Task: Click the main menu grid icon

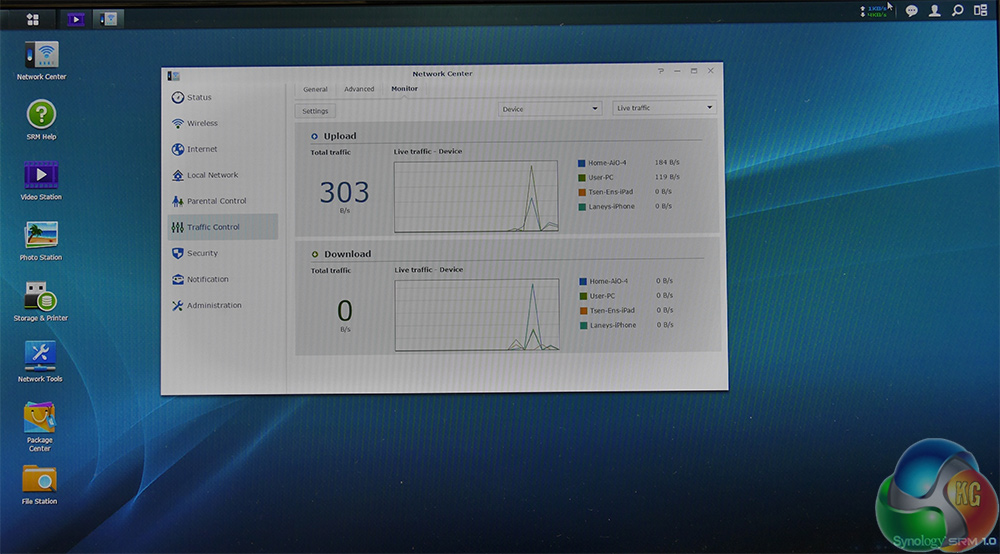Action: [33, 19]
